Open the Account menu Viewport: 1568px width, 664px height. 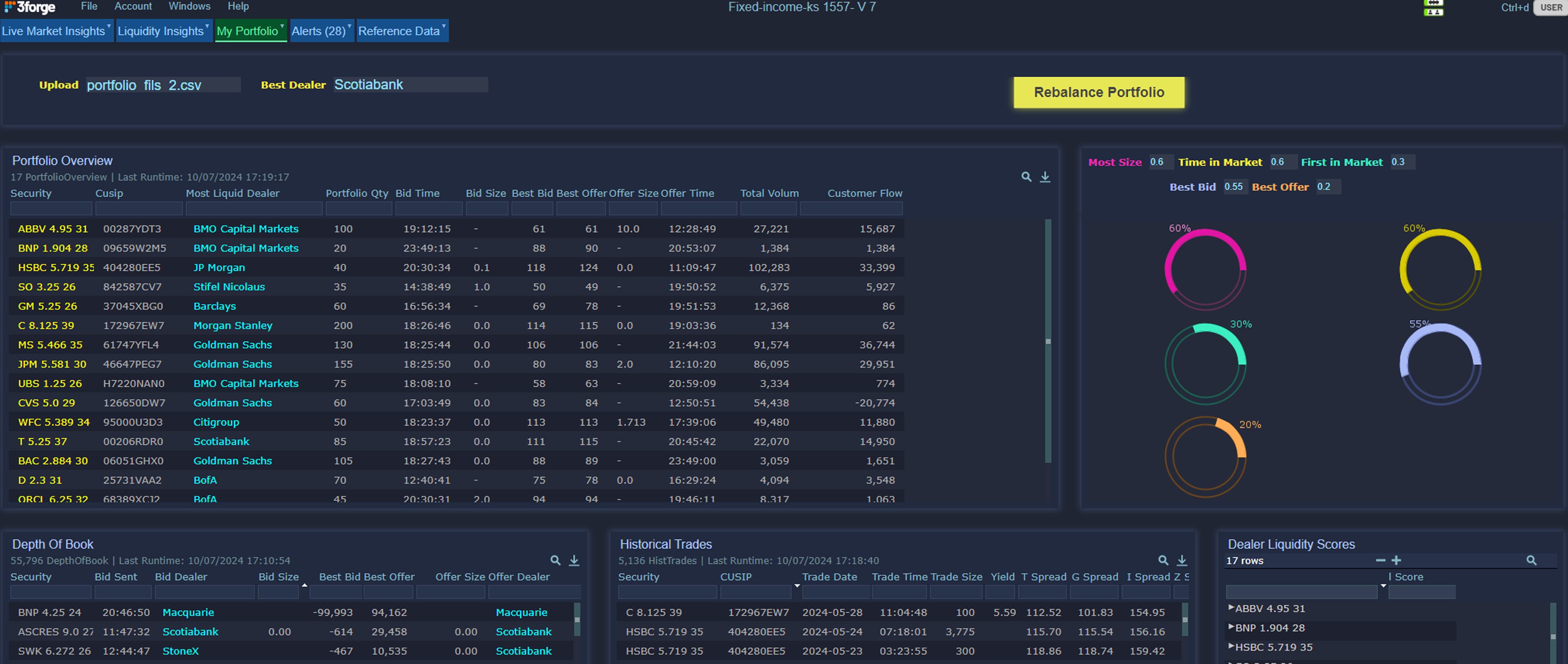(133, 7)
